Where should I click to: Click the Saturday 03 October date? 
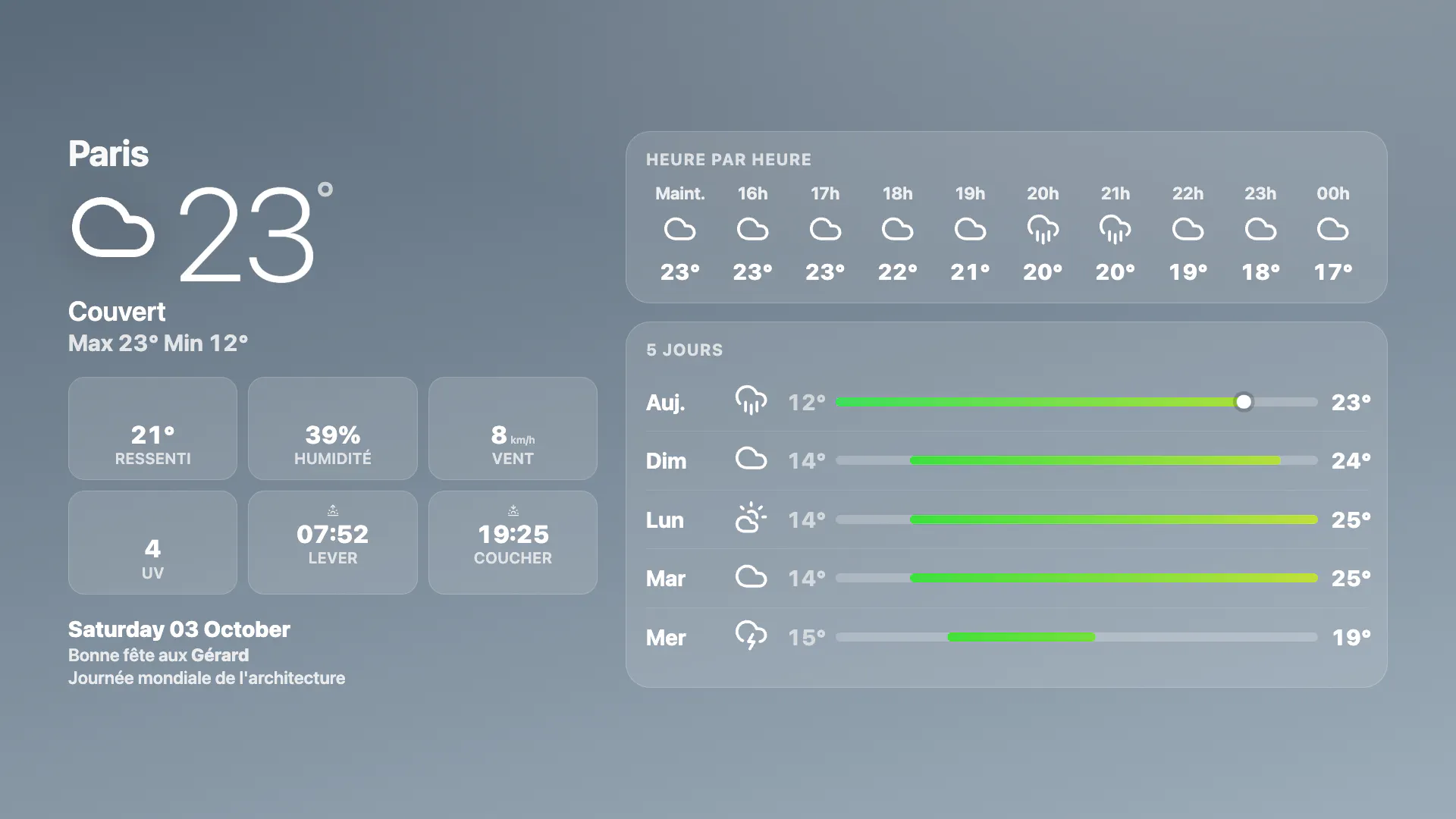(x=179, y=629)
